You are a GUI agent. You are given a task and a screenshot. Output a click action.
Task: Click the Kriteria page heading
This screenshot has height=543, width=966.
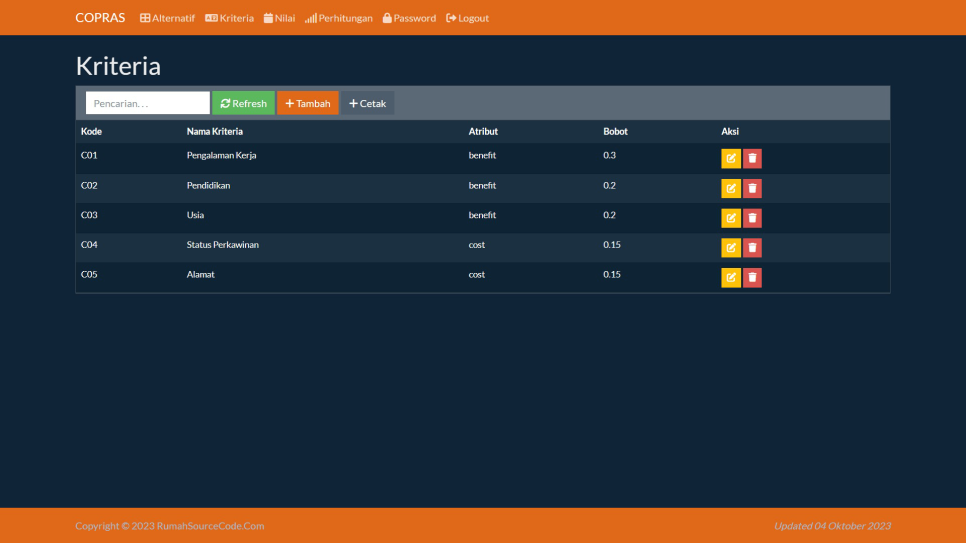(x=118, y=66)
